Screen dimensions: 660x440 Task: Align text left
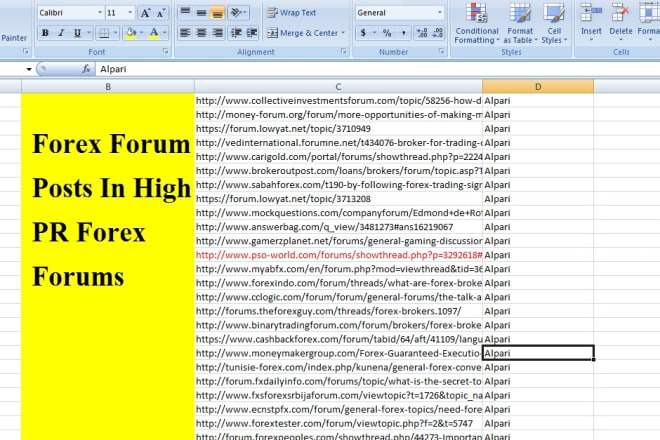click(185, 32)
